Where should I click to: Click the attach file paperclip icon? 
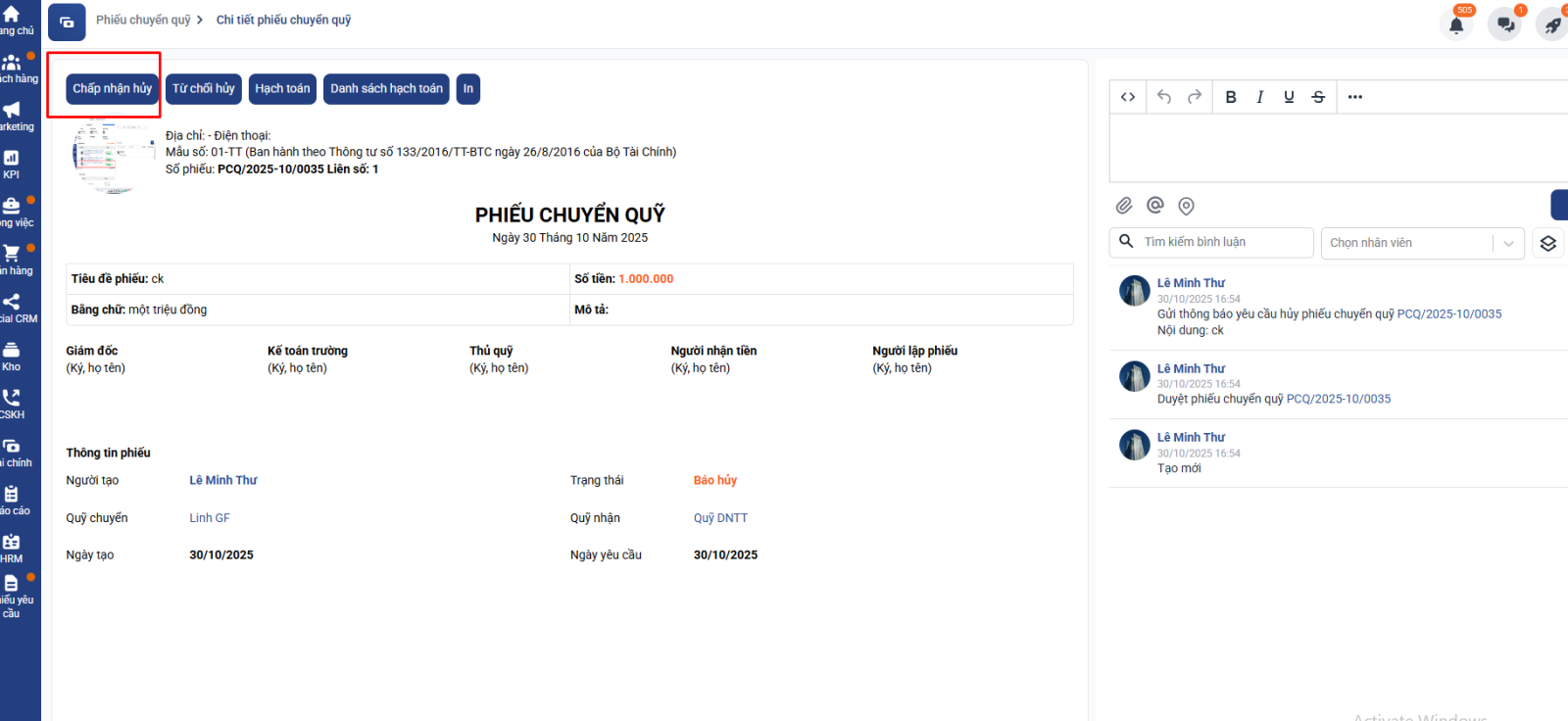(x=1124, y=206)
